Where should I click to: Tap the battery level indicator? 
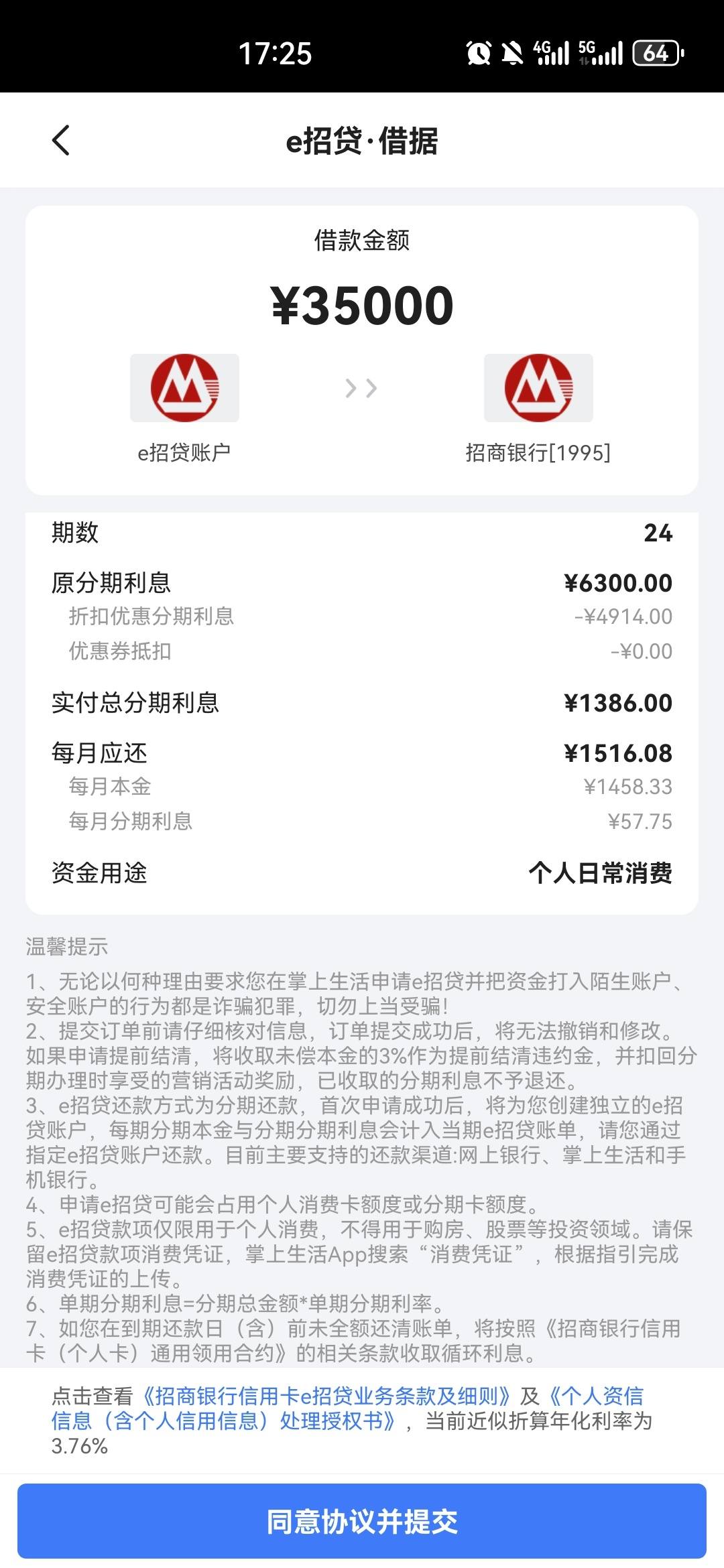pyautogui.click(x=658, y=53)
